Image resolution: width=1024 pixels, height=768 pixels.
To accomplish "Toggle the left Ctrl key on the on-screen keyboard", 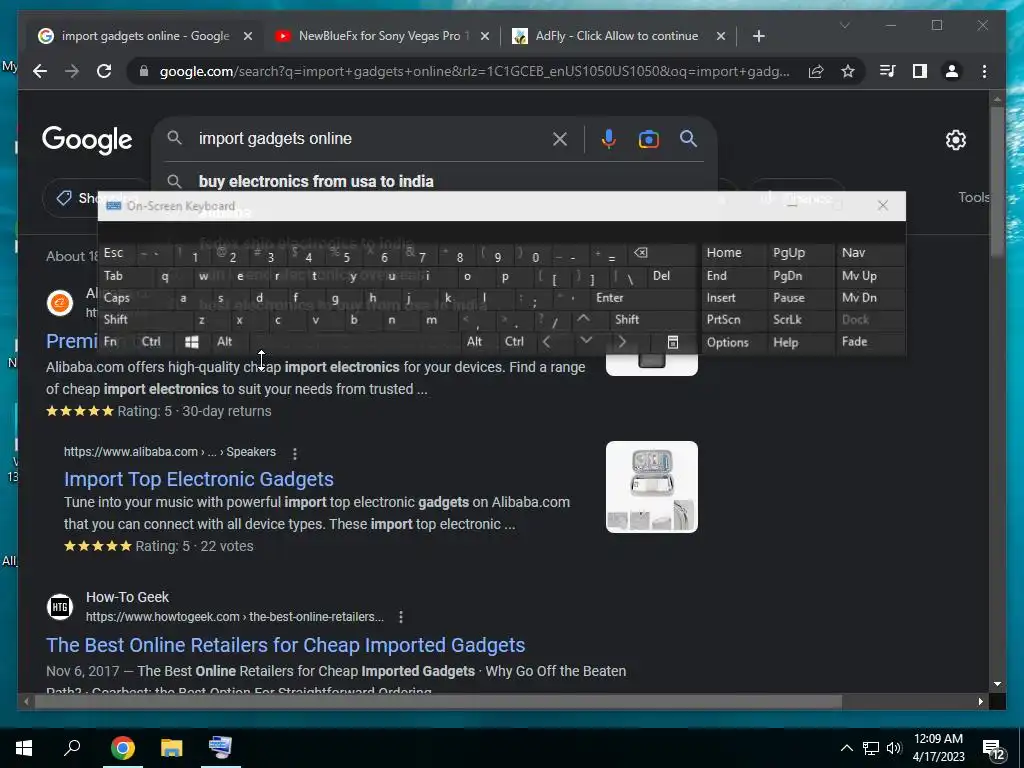I will [151, 342].
